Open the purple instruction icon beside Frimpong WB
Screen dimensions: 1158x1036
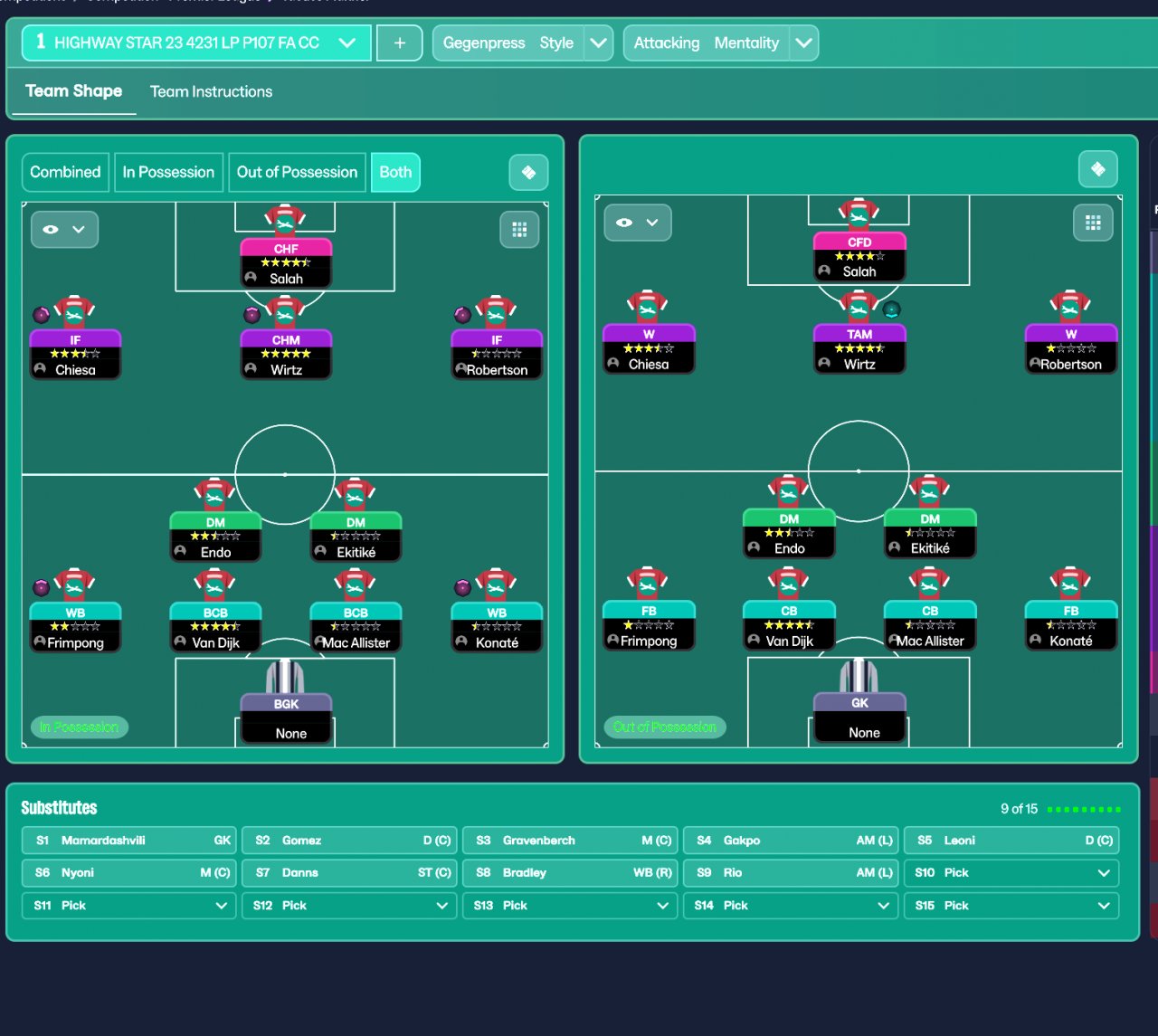tap(42, 587)
